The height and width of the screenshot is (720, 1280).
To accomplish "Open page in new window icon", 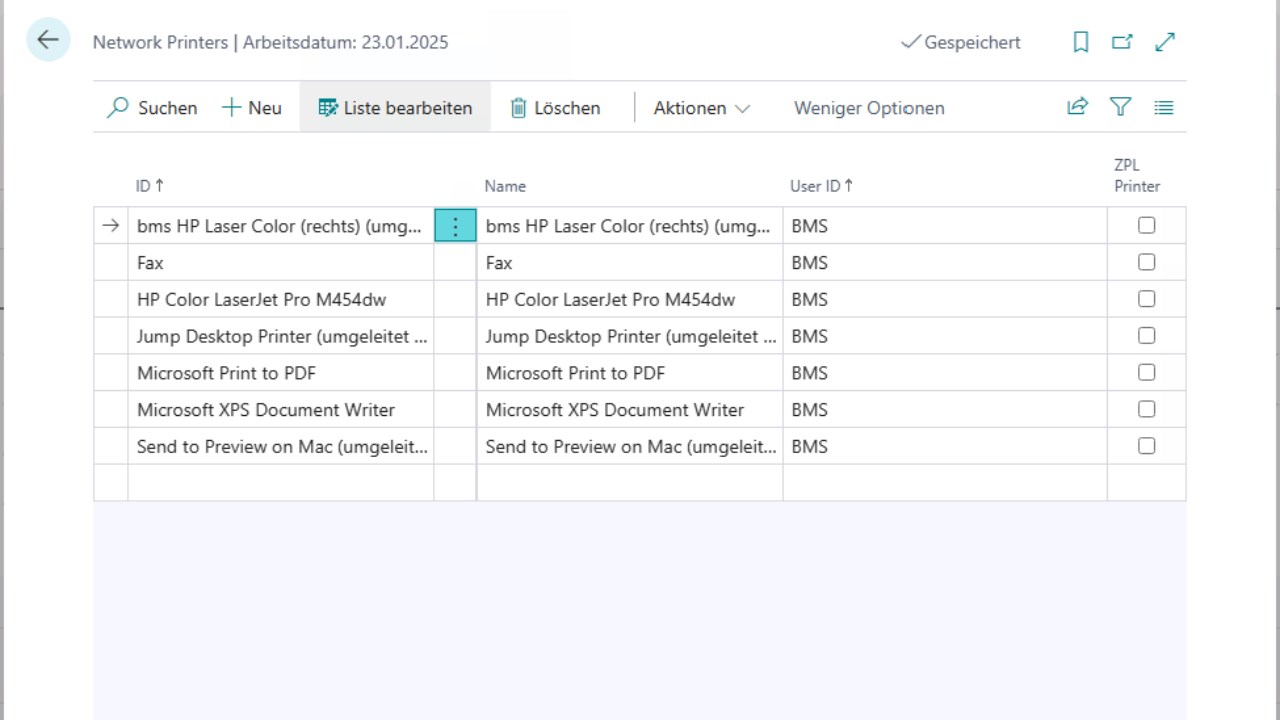I will [x=1122, y=42].
